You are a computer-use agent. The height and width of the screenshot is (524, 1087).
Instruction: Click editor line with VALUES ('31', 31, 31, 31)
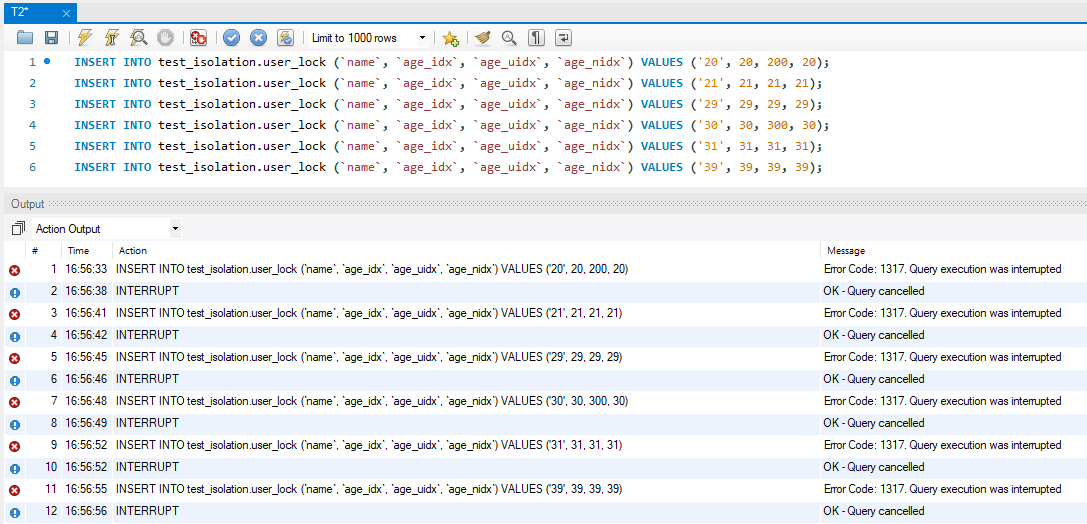pos(448,146)
